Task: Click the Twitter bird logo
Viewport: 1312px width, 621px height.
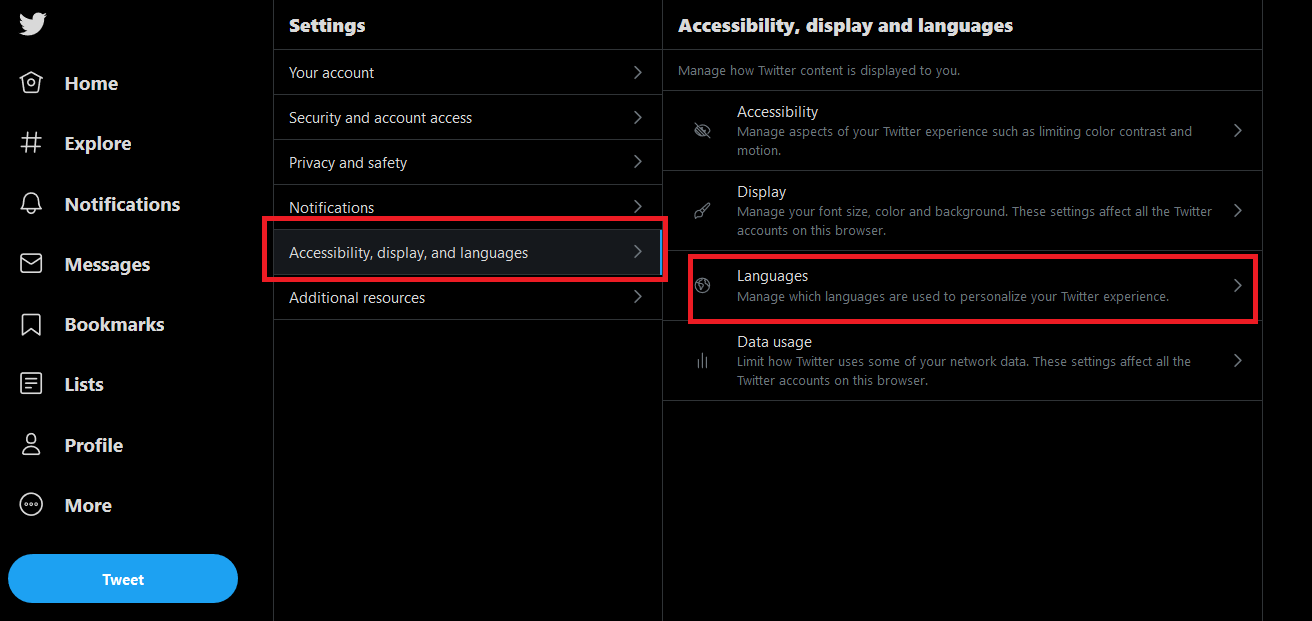Action: pyautogui.click(x=32, y=24)
